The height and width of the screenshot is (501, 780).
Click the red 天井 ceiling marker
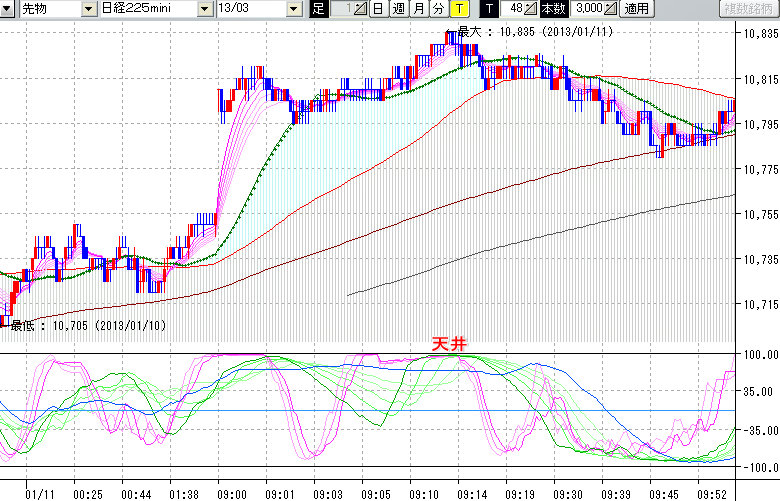coord(448,343)
